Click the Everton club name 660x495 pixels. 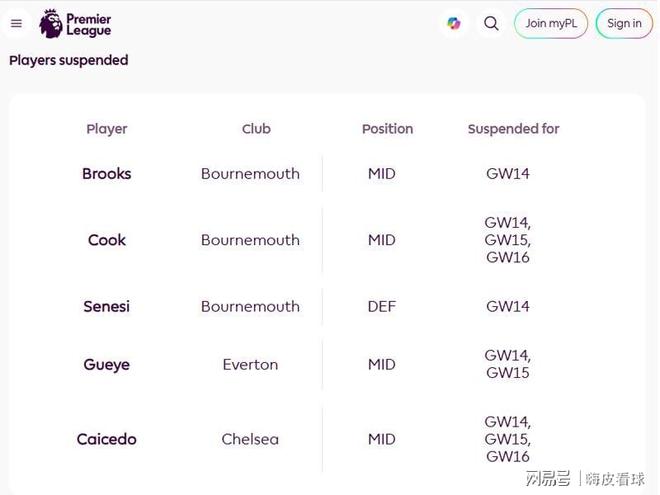pyautogui.click(x=250, y=365)
